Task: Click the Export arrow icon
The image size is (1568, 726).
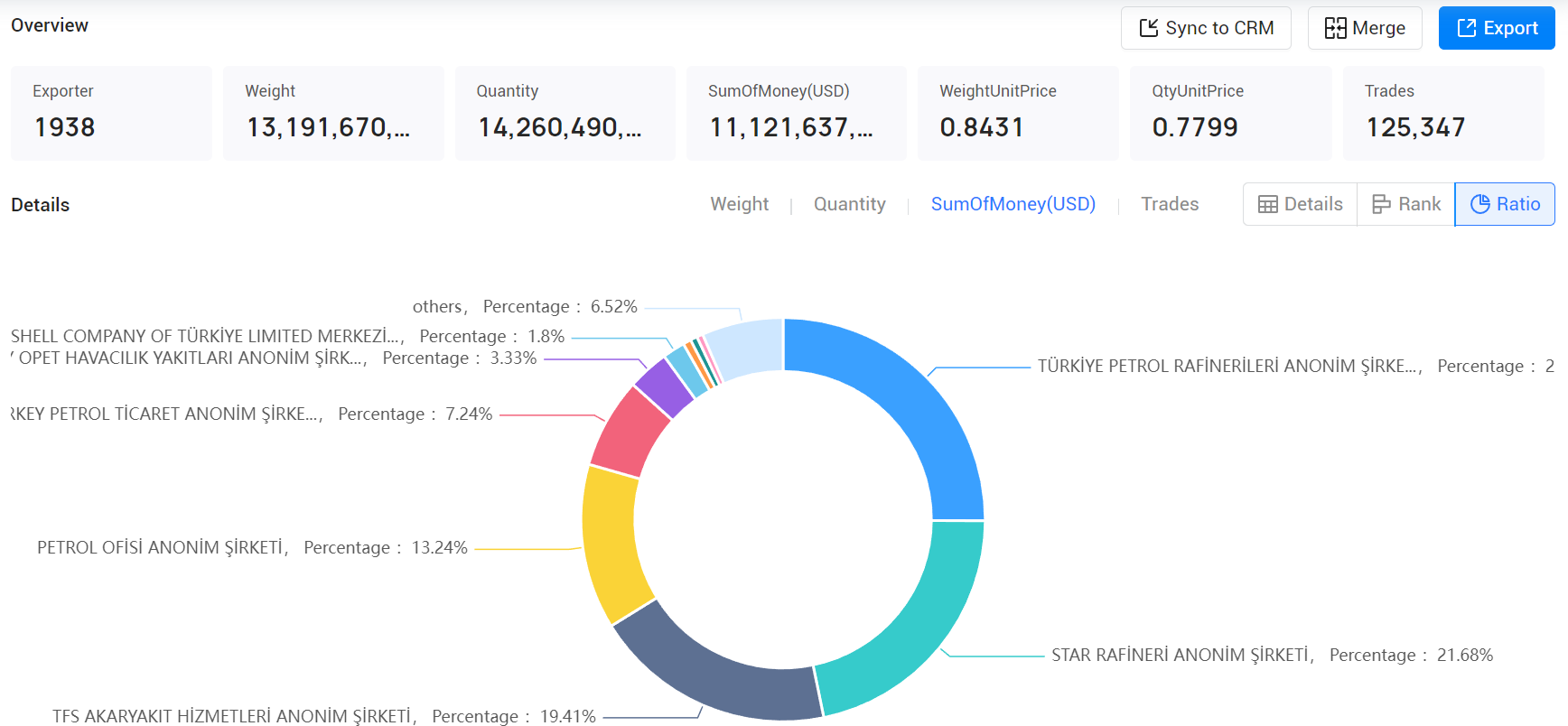Action: pyautogui.click(x=1467, y=28)
